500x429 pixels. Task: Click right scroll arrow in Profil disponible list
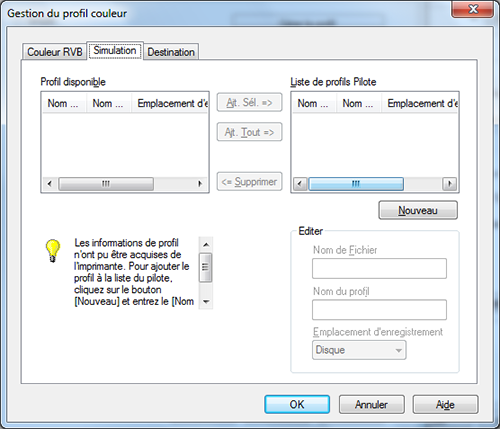200,184
